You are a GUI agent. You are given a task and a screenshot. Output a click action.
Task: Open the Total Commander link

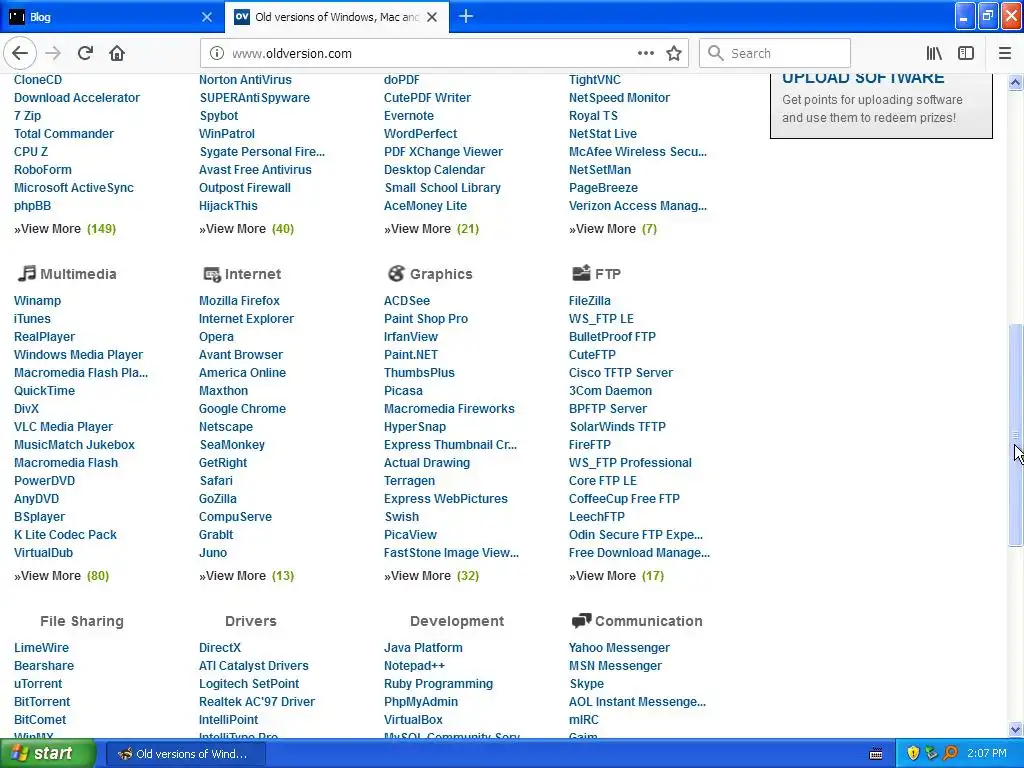[64, 133]
